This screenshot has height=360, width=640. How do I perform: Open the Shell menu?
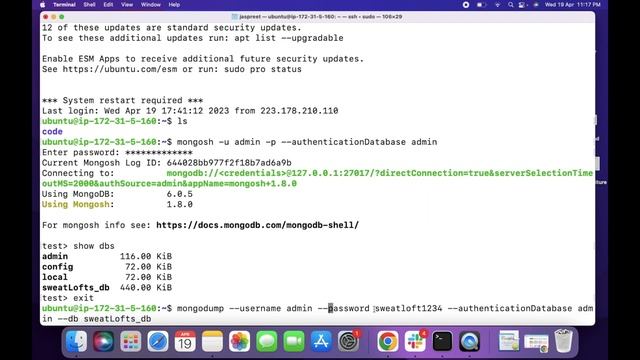(89, 5)
